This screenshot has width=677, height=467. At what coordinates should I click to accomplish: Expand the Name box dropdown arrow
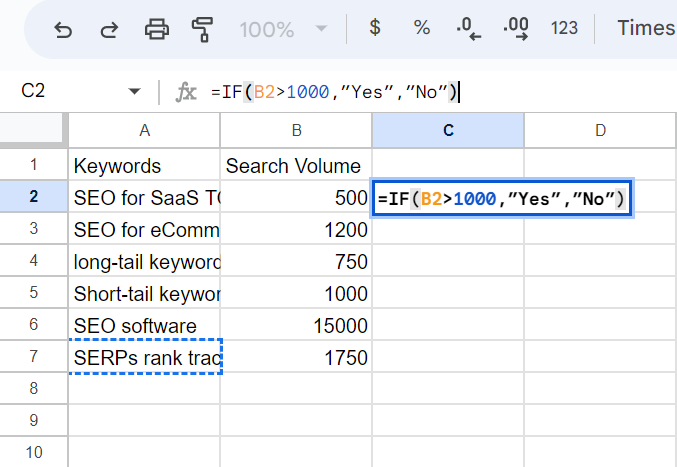coord(135,91)
